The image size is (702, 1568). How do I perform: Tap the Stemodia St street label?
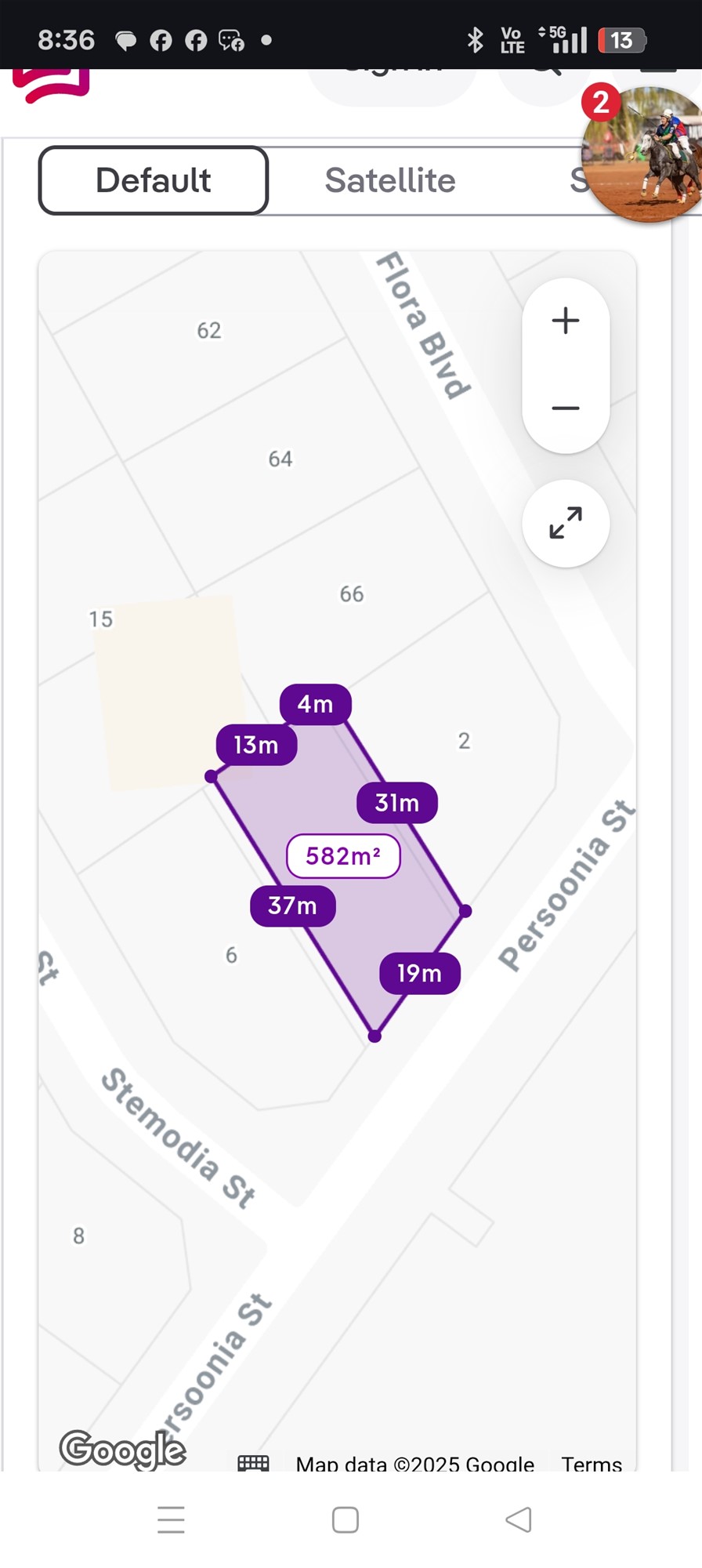pos(179,1137)
